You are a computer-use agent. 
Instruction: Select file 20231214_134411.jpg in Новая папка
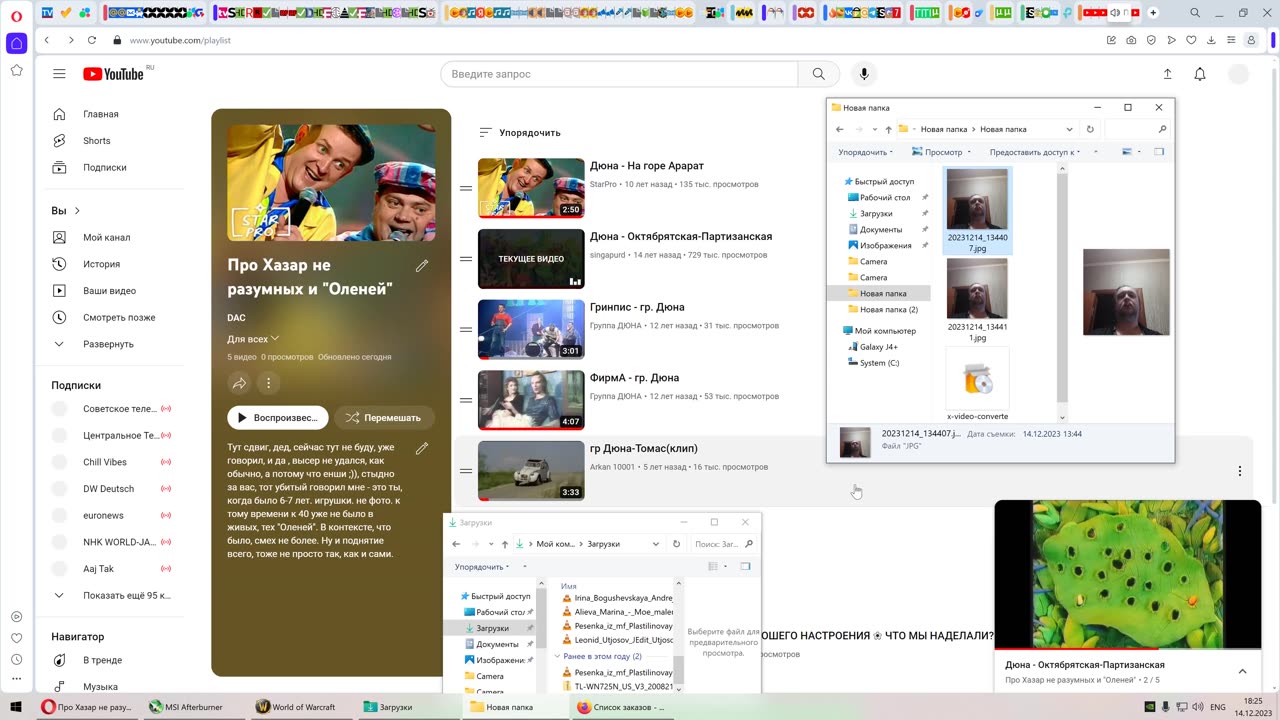[x=977, y=300]
